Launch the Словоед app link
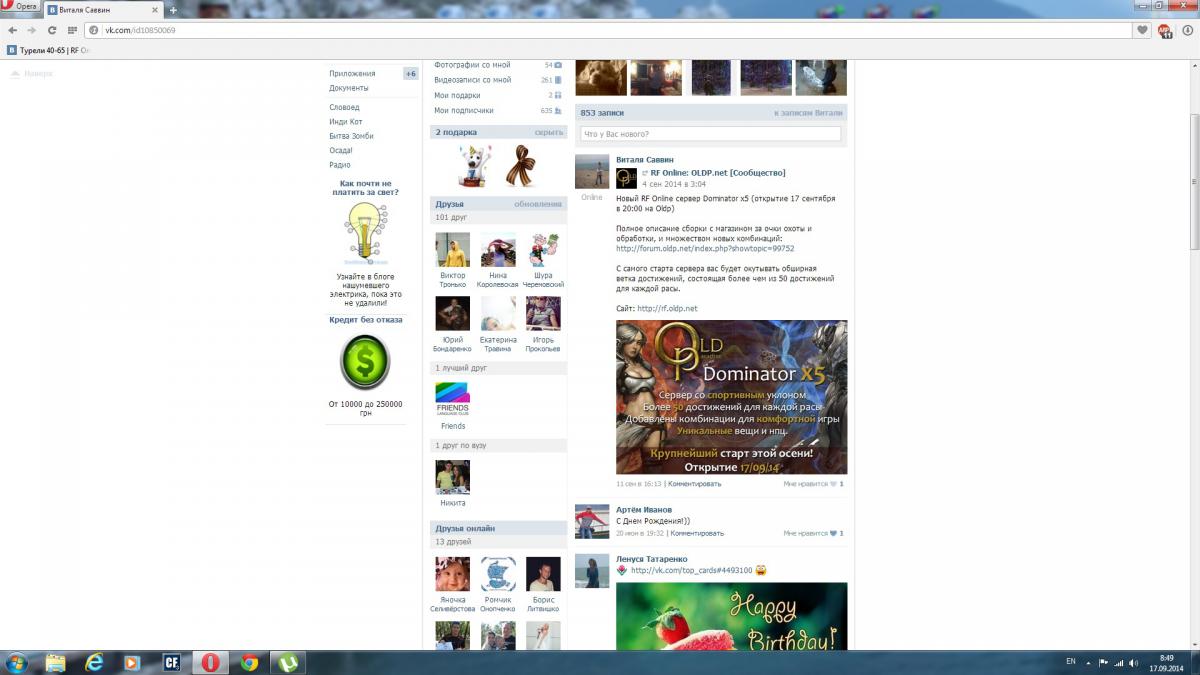1200x675 pixels. [344, 107]
